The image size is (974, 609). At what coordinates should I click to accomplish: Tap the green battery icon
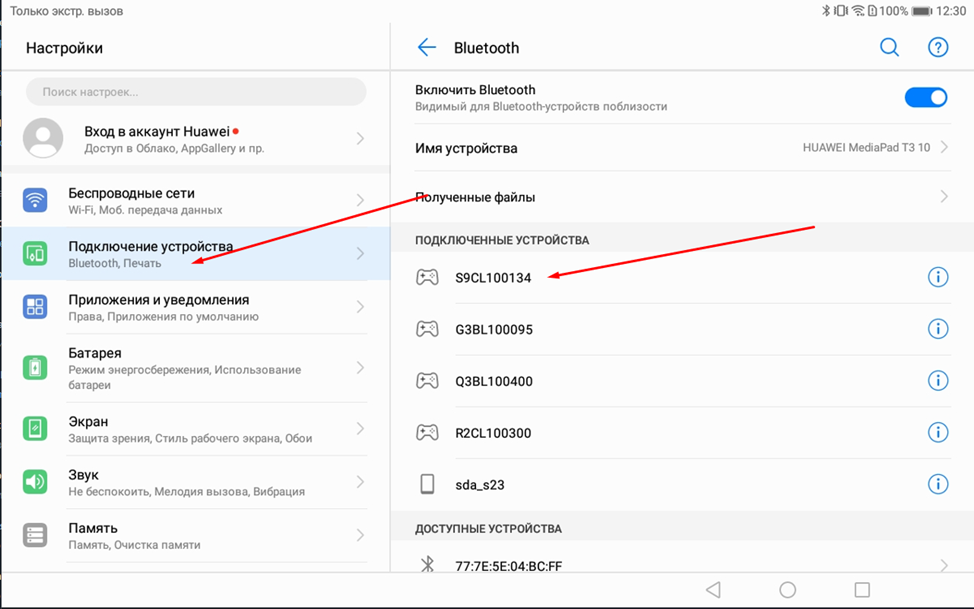point(35,368)
